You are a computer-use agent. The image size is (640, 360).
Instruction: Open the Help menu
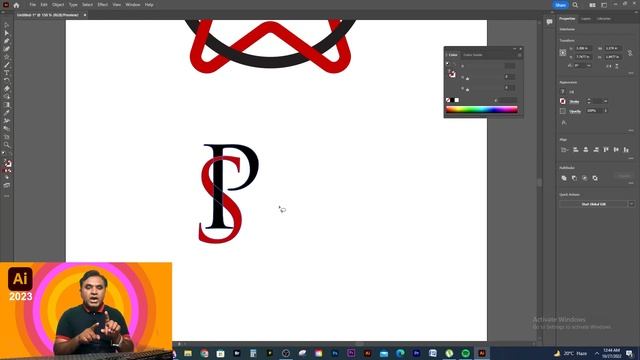pos(149,5)
